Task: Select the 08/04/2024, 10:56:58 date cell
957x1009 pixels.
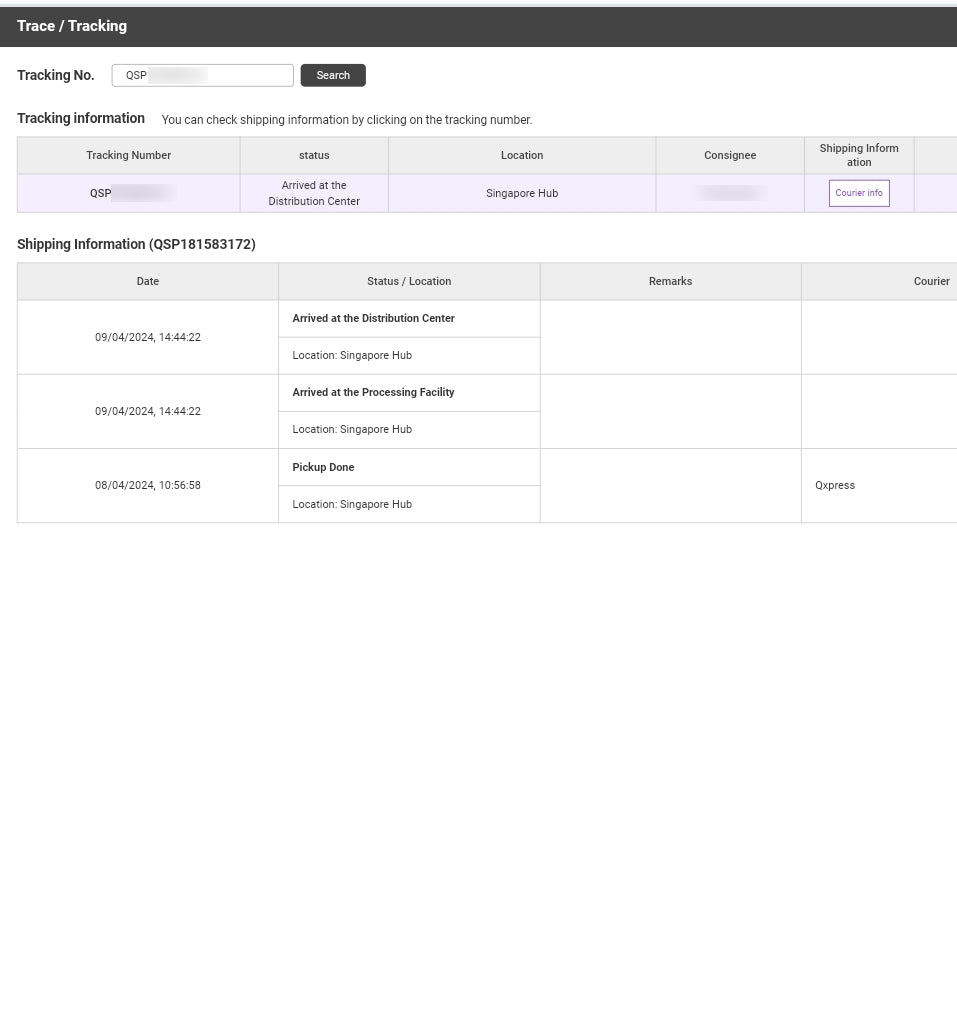Action: point(147,485)
